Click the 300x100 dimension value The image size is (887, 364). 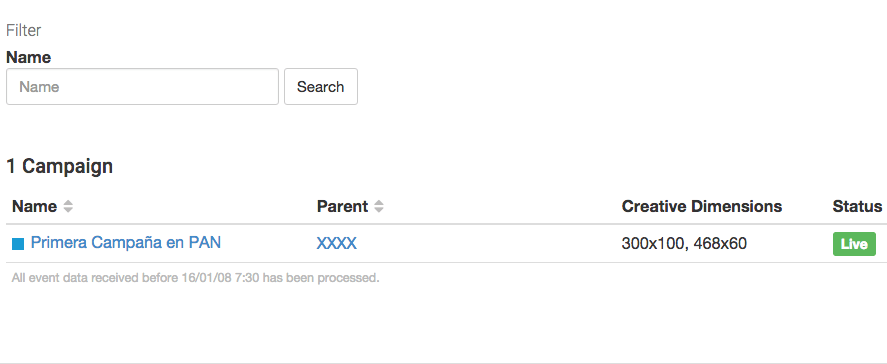[653, 244]
